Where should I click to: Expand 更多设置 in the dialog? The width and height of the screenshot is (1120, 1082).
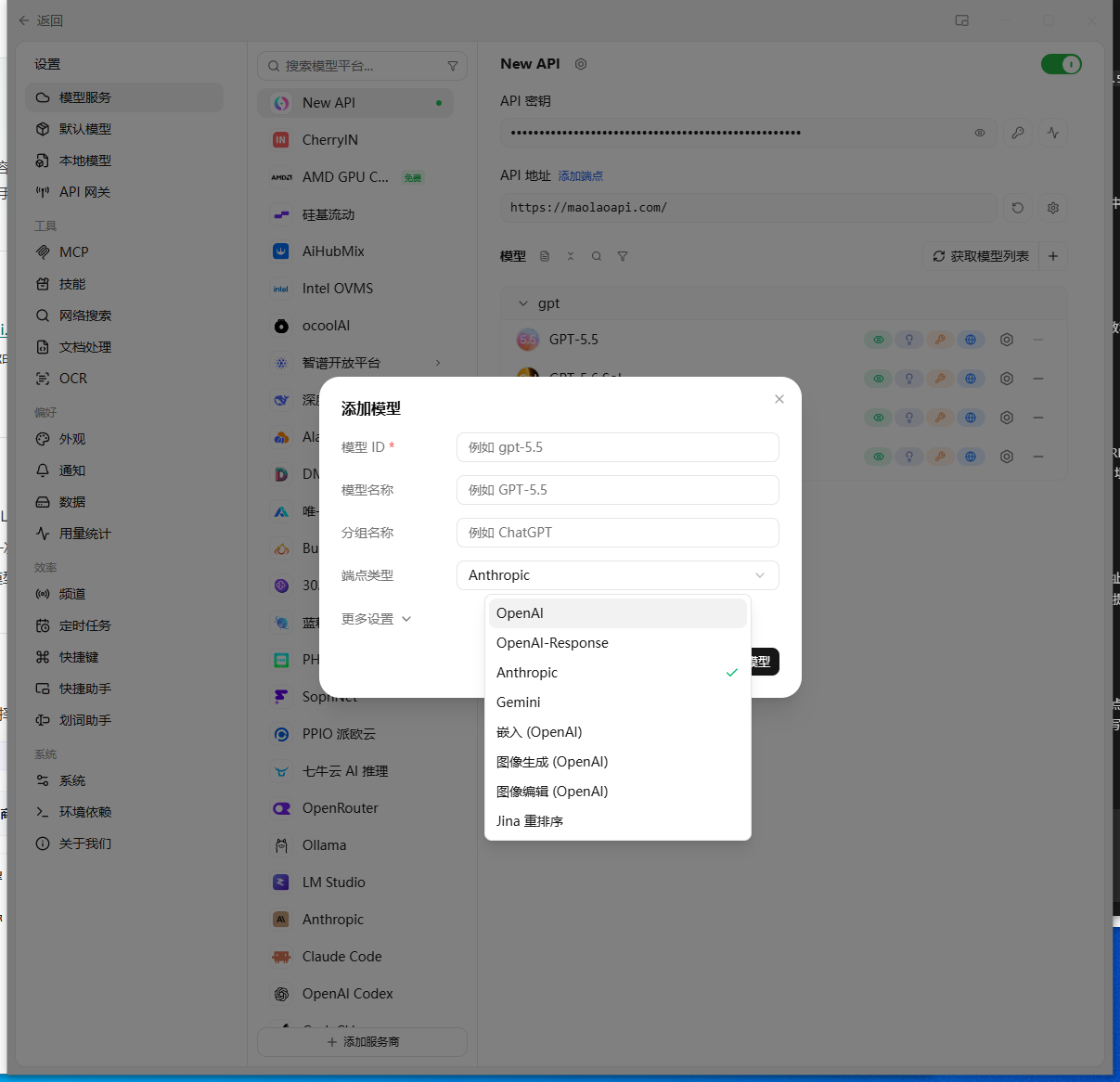376,619
